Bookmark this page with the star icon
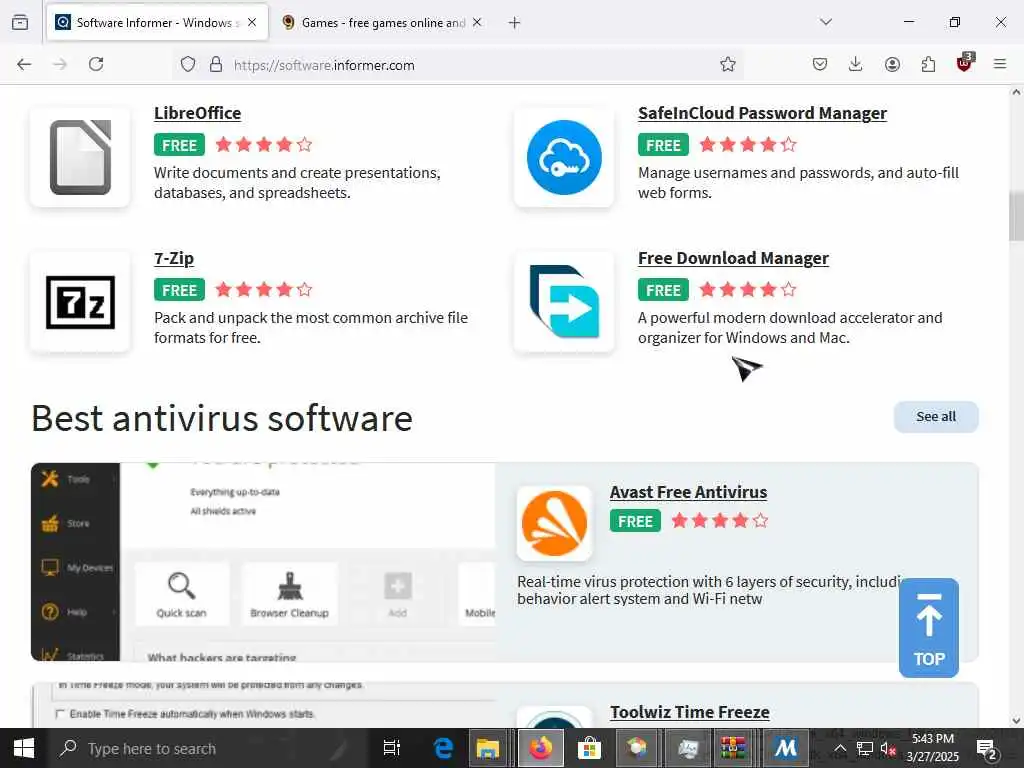 (728, 64)
